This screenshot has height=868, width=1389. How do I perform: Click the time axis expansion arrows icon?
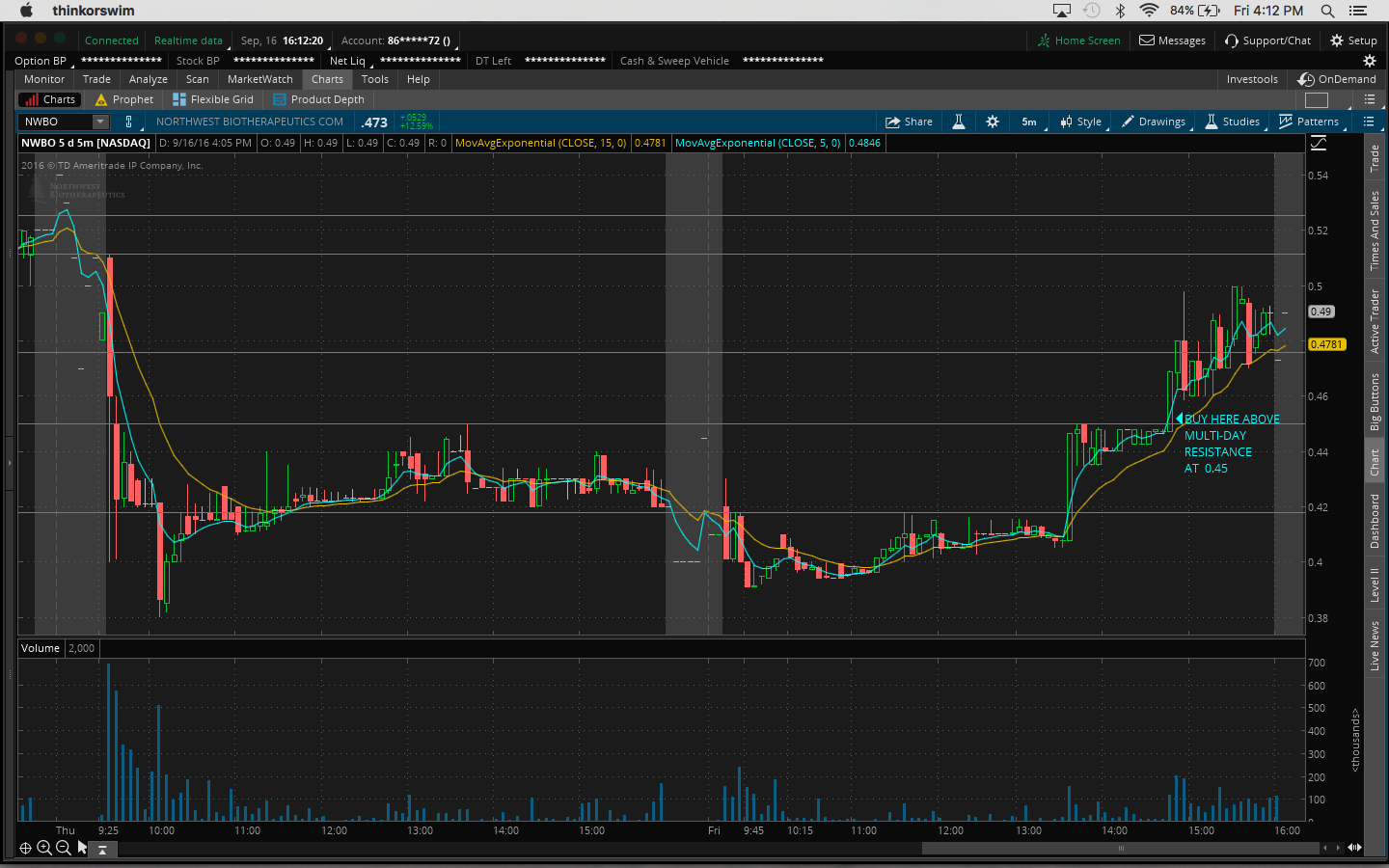click(x=1354, y=848)
